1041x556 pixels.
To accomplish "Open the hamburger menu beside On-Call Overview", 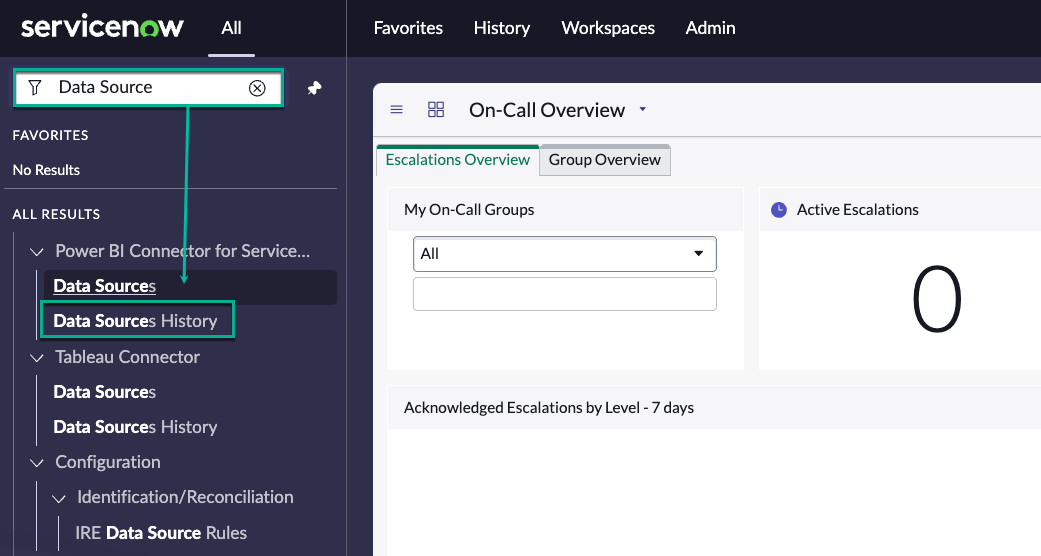I will pos(397,110).
